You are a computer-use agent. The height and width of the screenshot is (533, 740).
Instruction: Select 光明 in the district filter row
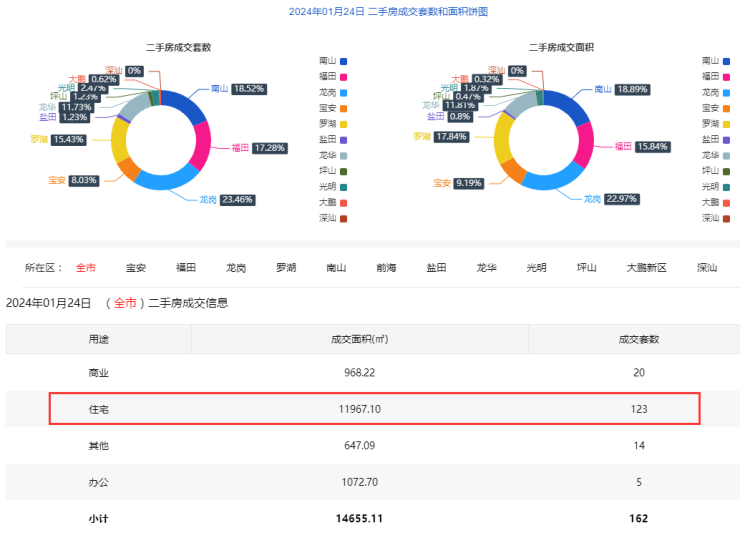point(536,268)
